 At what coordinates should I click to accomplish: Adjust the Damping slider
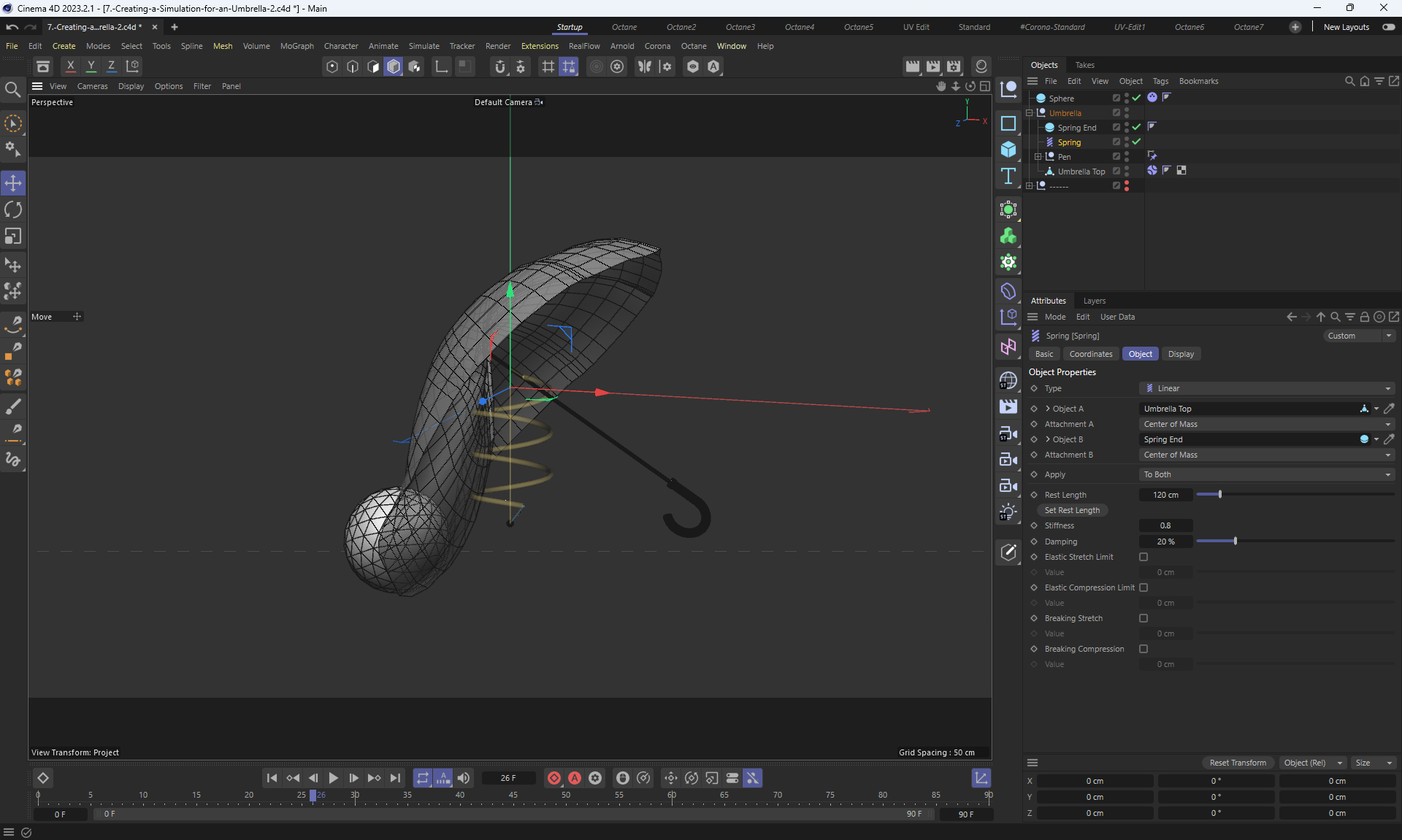coord(1235,542)
